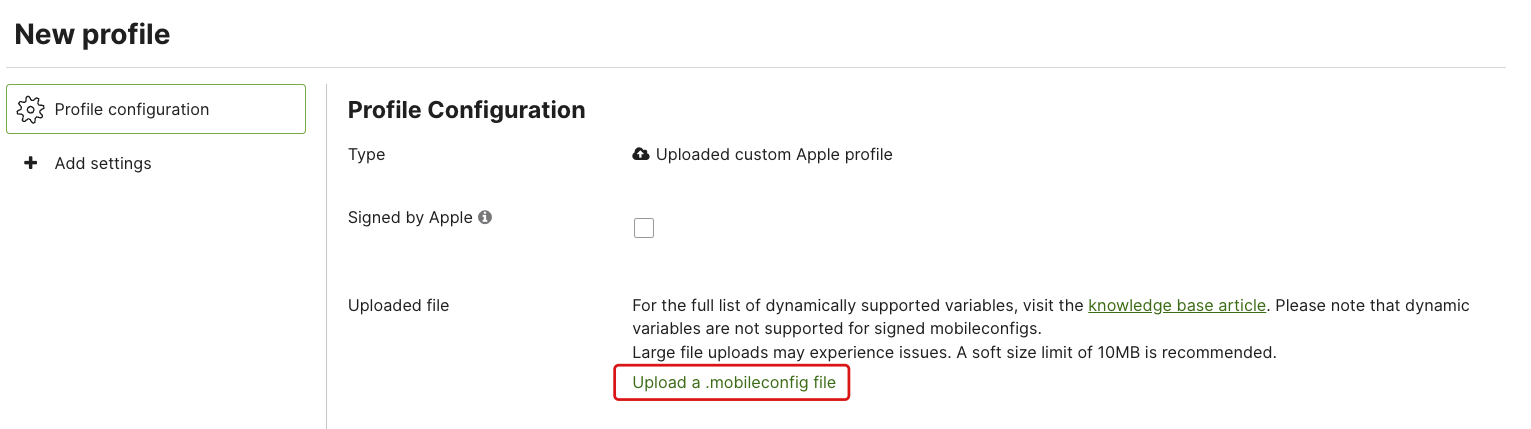Click the Type field label
Image resolution: width=1531 pixels, height=429 pixels.
[x=366, y=154]
